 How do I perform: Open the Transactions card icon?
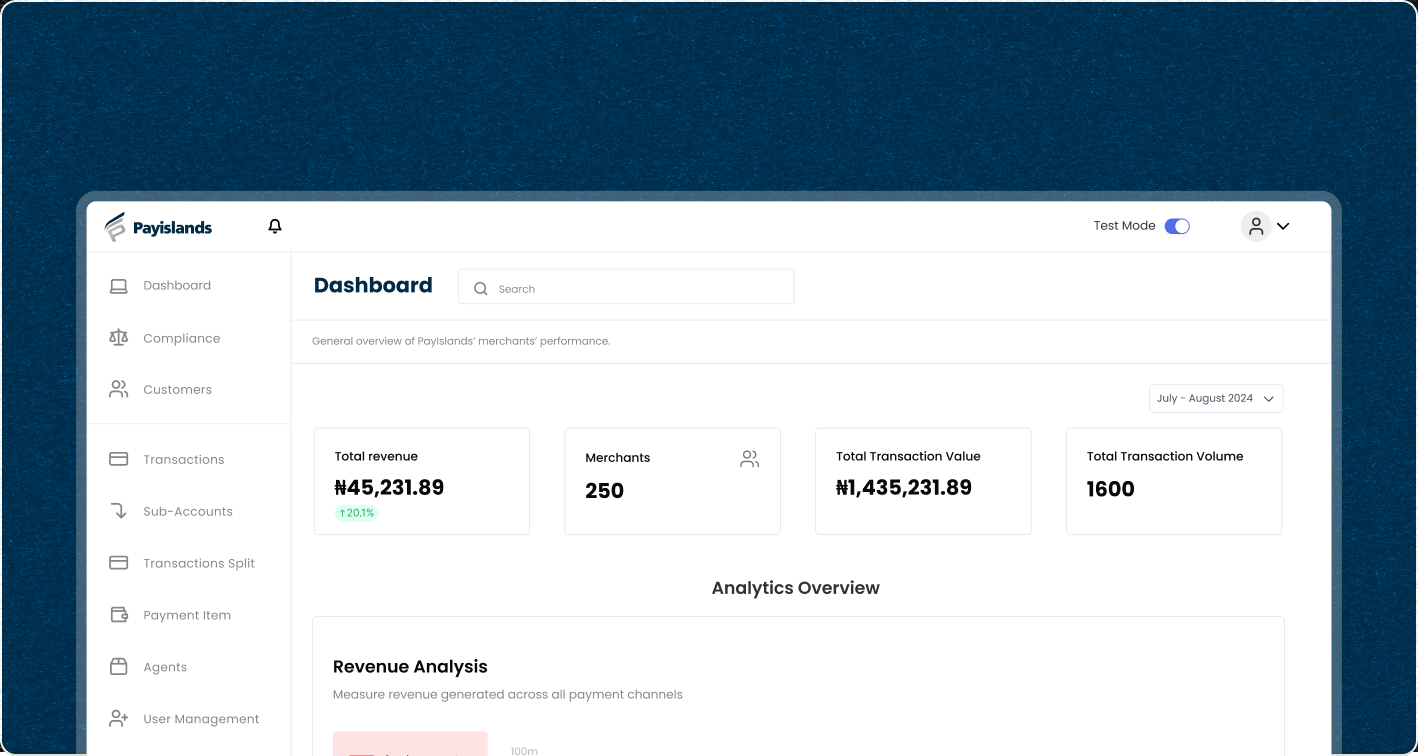point(118,459)
